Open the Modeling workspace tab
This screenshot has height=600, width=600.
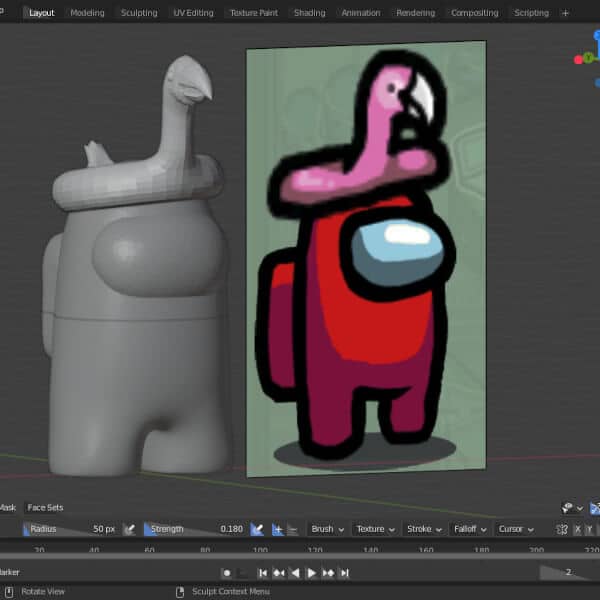87,13
